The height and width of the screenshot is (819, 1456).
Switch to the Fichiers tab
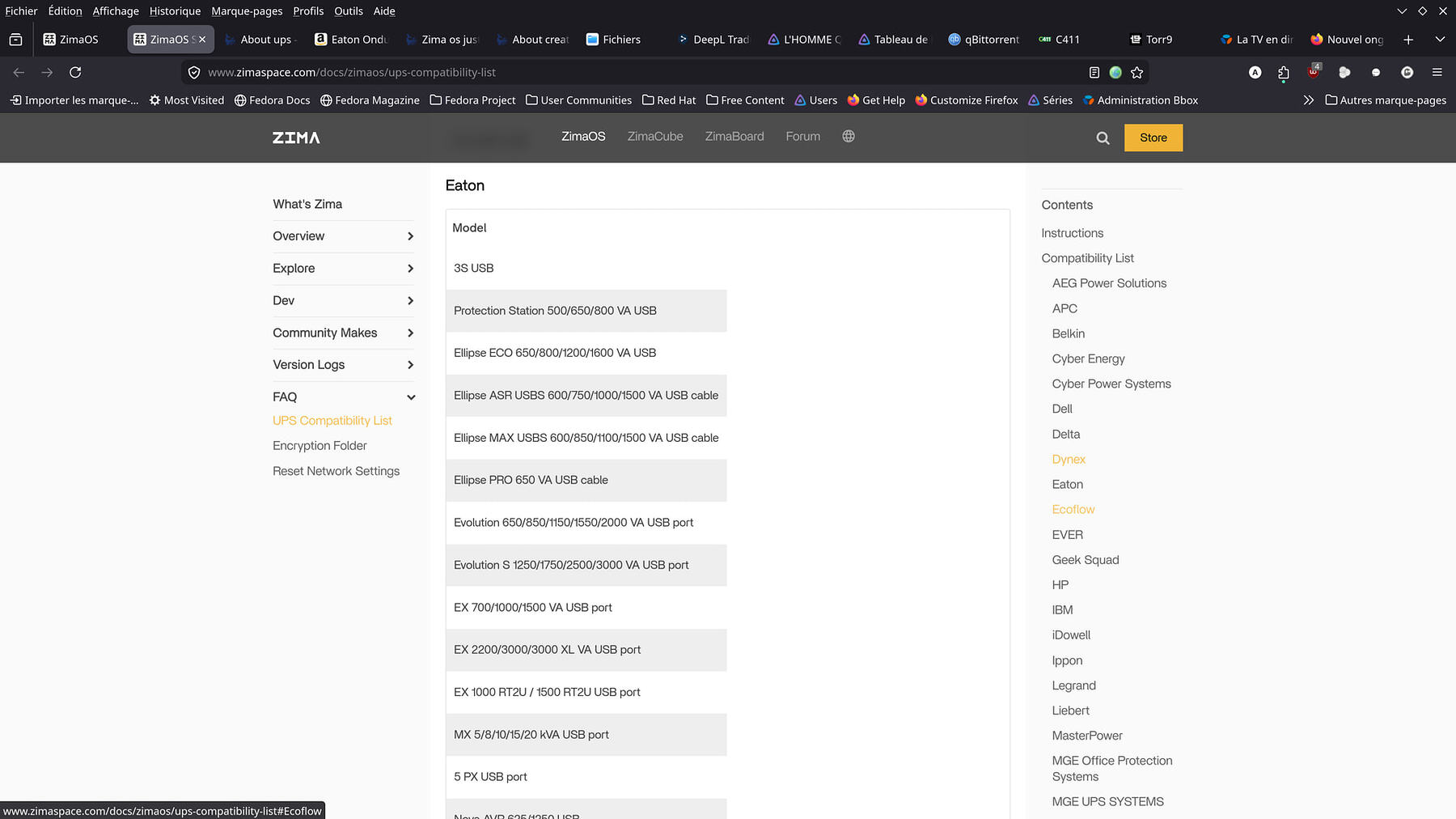[621, 40]
